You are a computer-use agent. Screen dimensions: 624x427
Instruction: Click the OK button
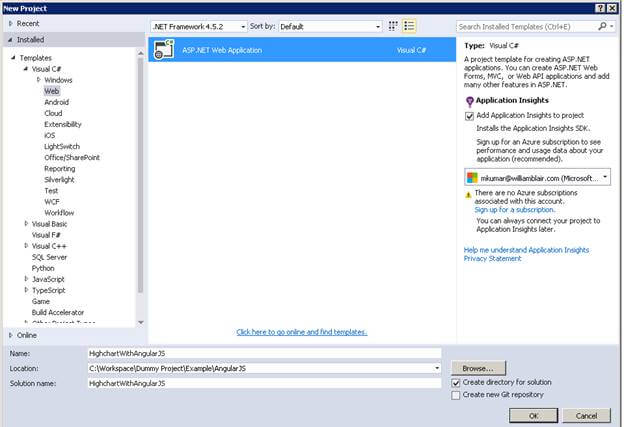point(533,415)
